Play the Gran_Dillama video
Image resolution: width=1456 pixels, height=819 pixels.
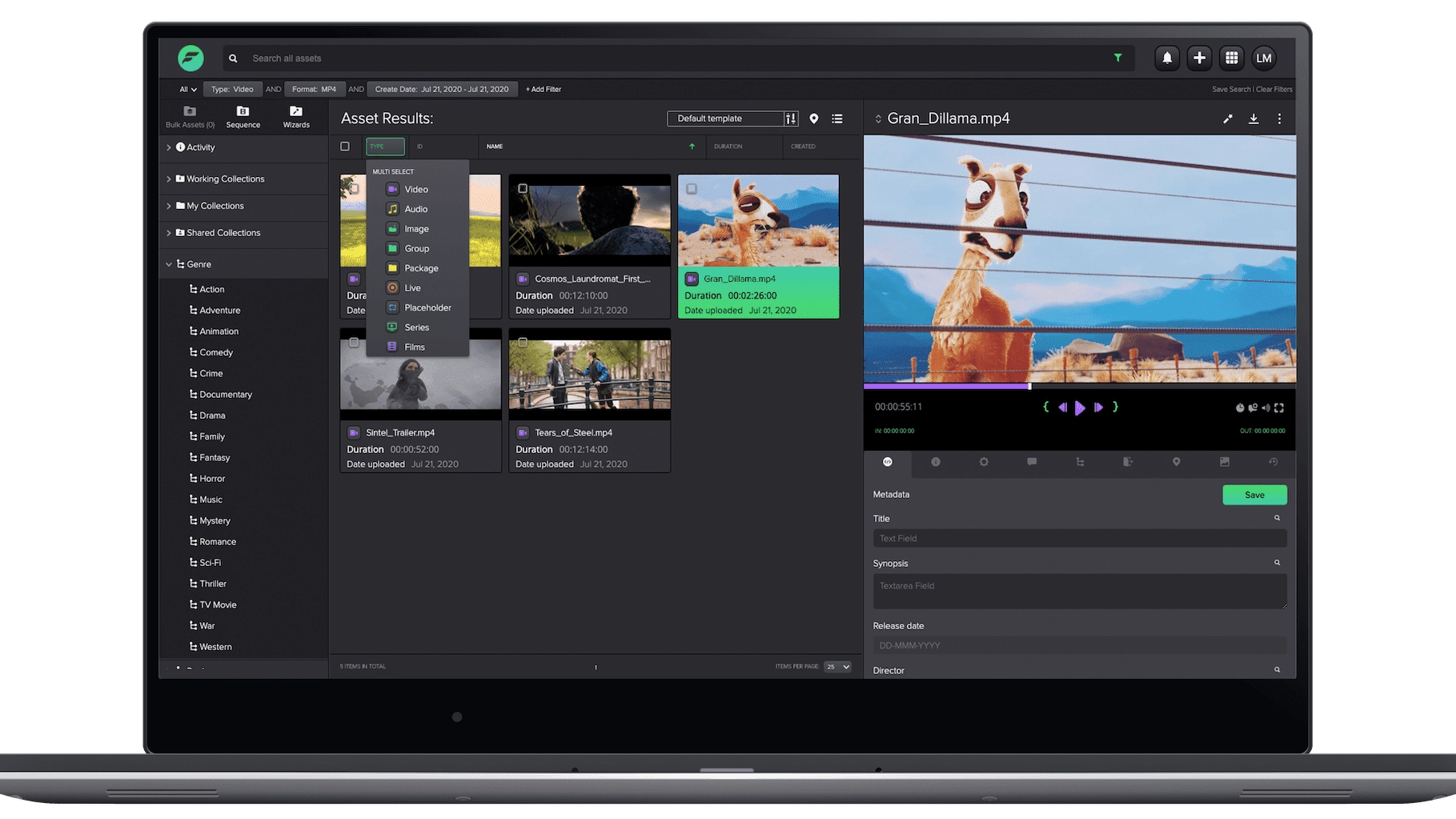click(x=1080, y=408)
